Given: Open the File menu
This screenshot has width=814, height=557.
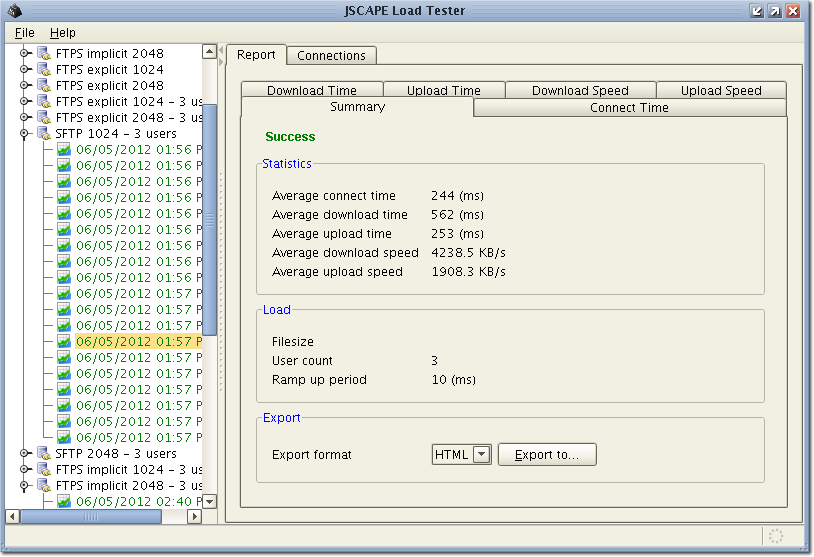Looking at the screenshot, I should click(24, 33).
